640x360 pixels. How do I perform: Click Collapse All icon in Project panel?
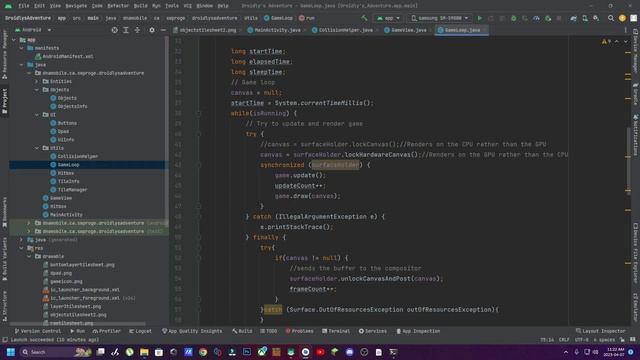(x=137, y=30)
